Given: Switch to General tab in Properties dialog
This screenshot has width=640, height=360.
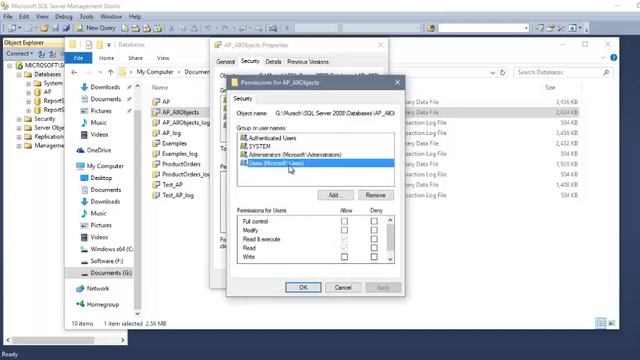Looking at the screenshot, I should [225, 62].
